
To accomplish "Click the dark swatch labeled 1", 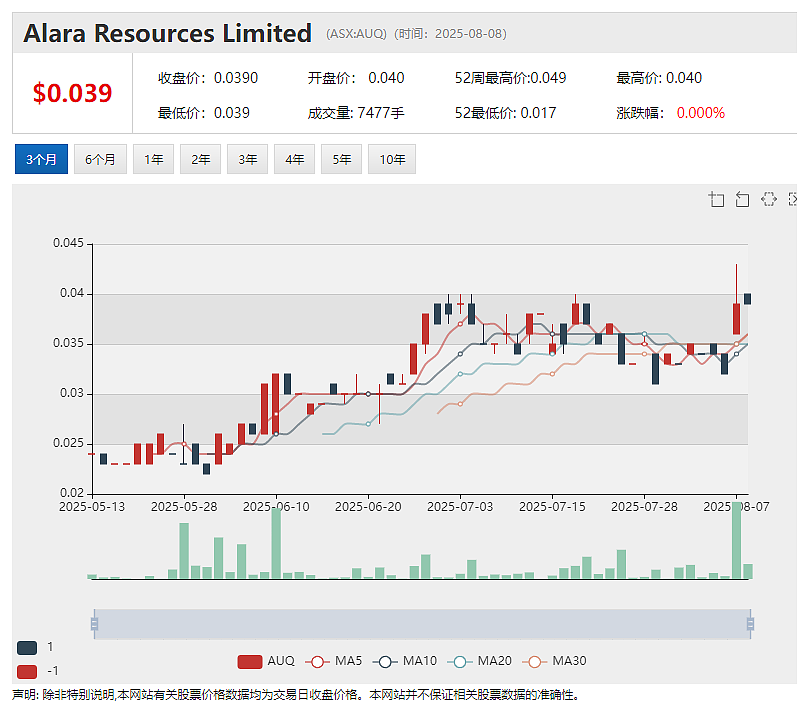I will pyautogui.click(x=27, y=647).
